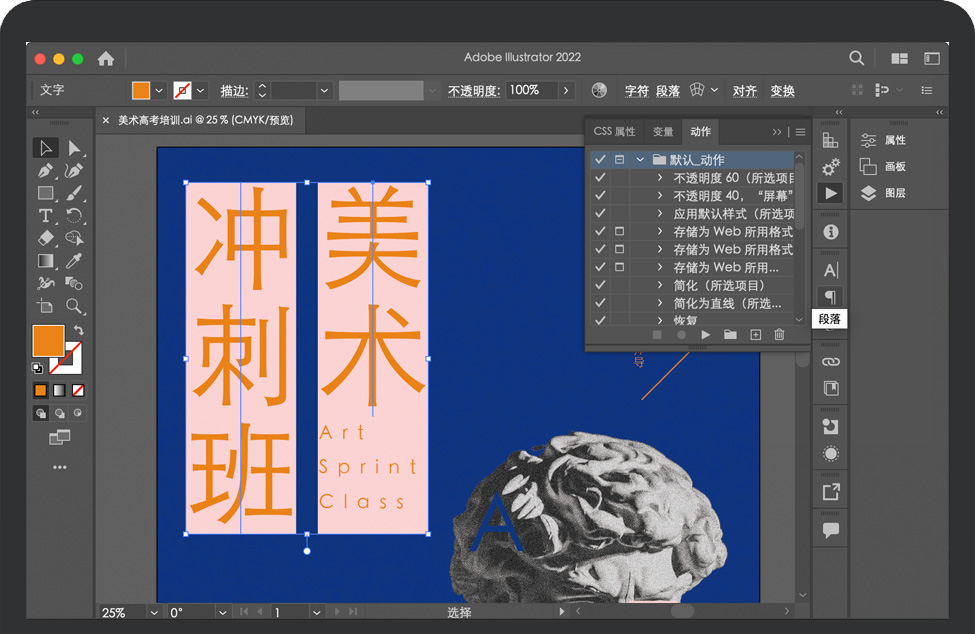Switch to the CSS 属性 tab
975x634 pixels.
click(614, 132)
